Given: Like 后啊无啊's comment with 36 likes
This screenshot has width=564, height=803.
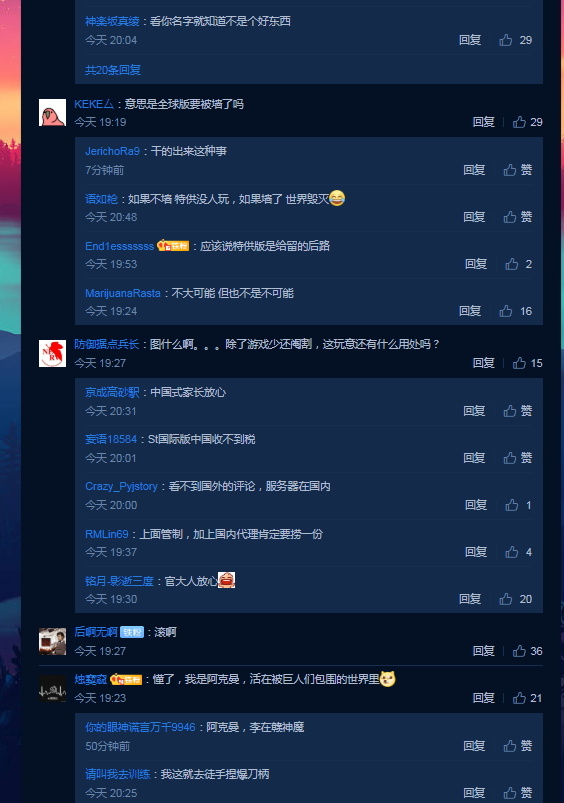Looking at the screenshot, I should pos(528,651).
